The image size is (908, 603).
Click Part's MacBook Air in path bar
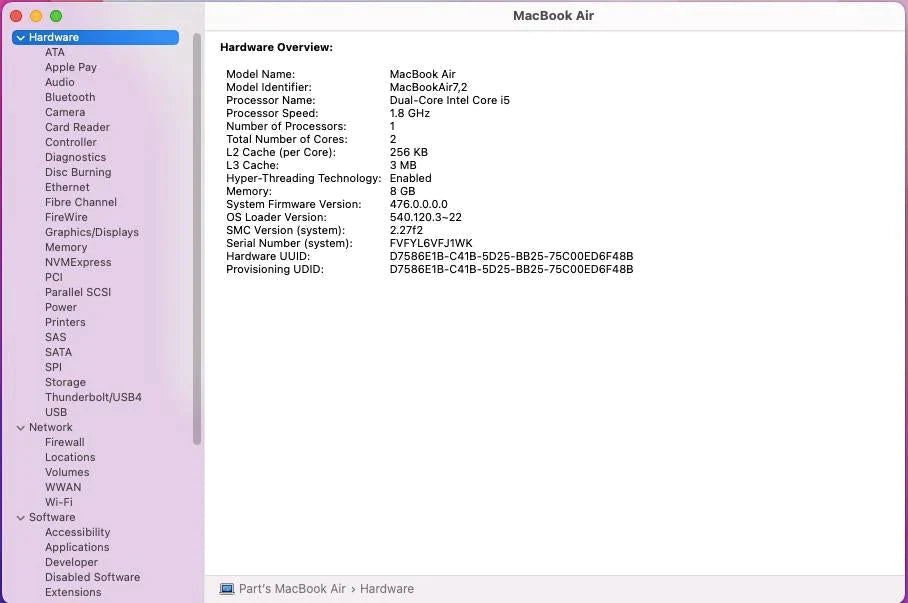point(292,589)
